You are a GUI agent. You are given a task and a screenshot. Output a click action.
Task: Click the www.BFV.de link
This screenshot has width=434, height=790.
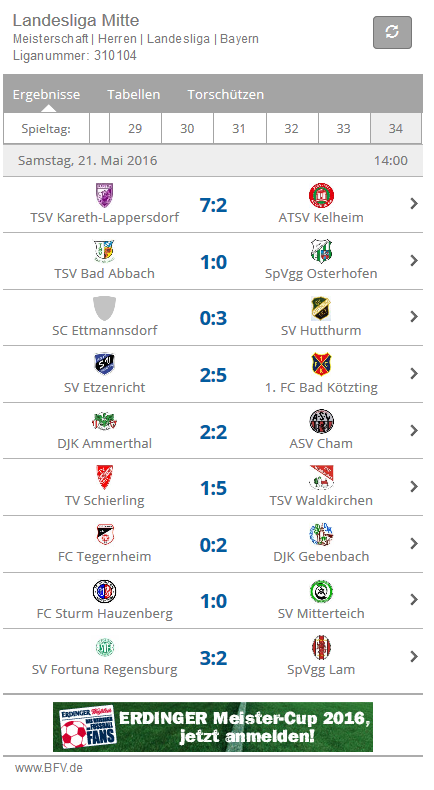click(48, 768)
